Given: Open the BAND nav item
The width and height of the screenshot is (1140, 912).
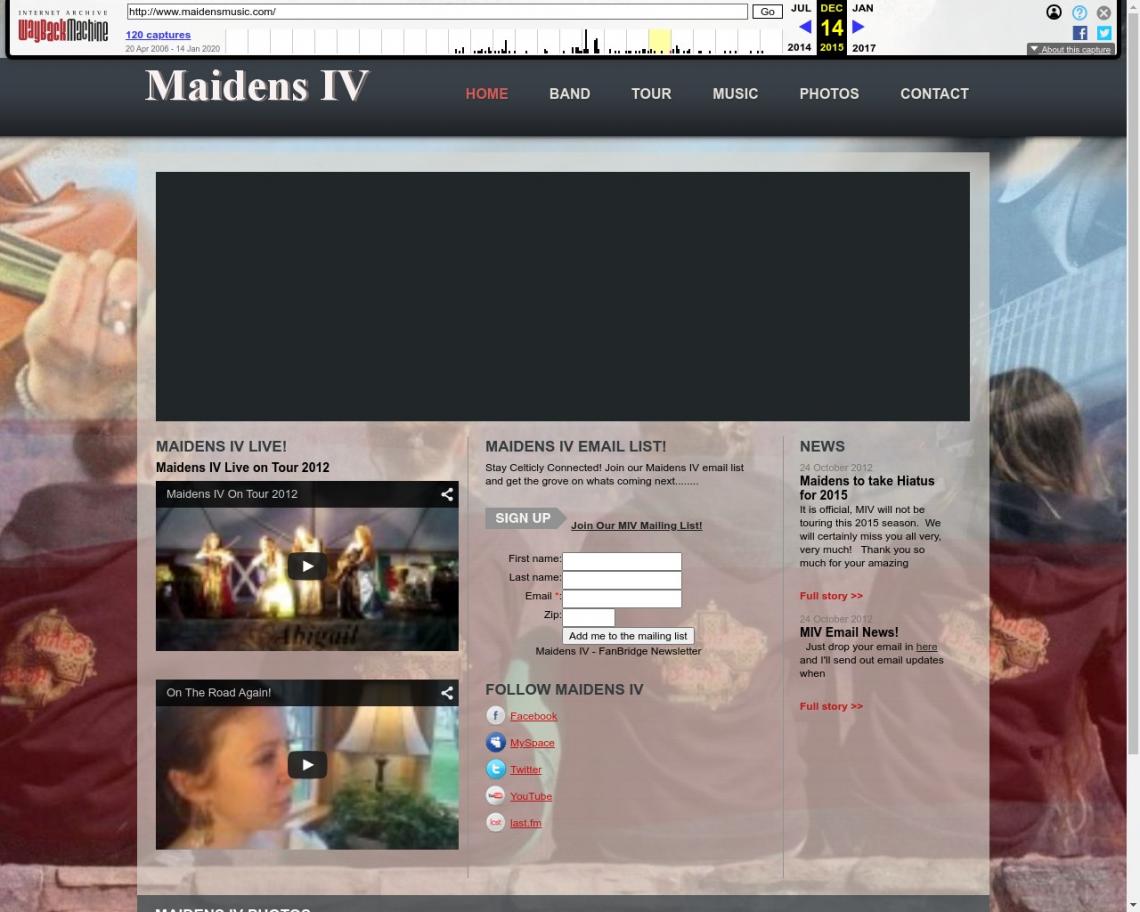Looking at the screenshot, I should 569,94.
